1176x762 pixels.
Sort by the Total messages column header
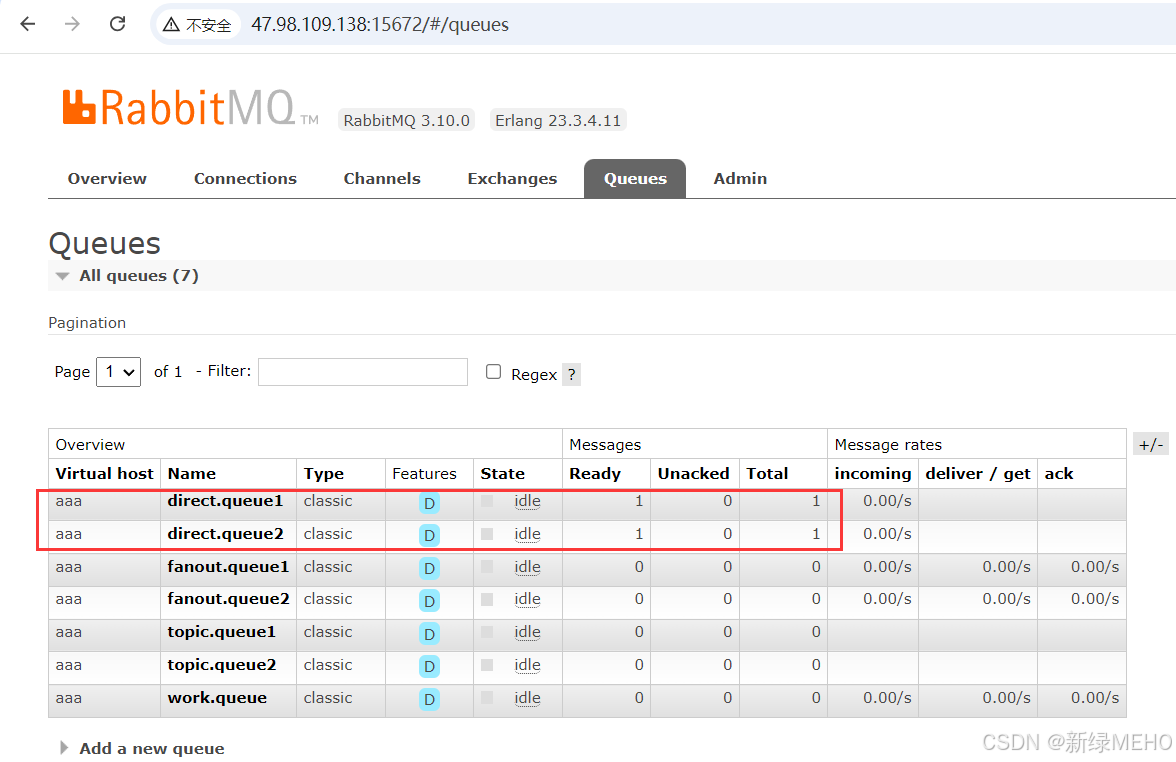click(x=767, y=474)
